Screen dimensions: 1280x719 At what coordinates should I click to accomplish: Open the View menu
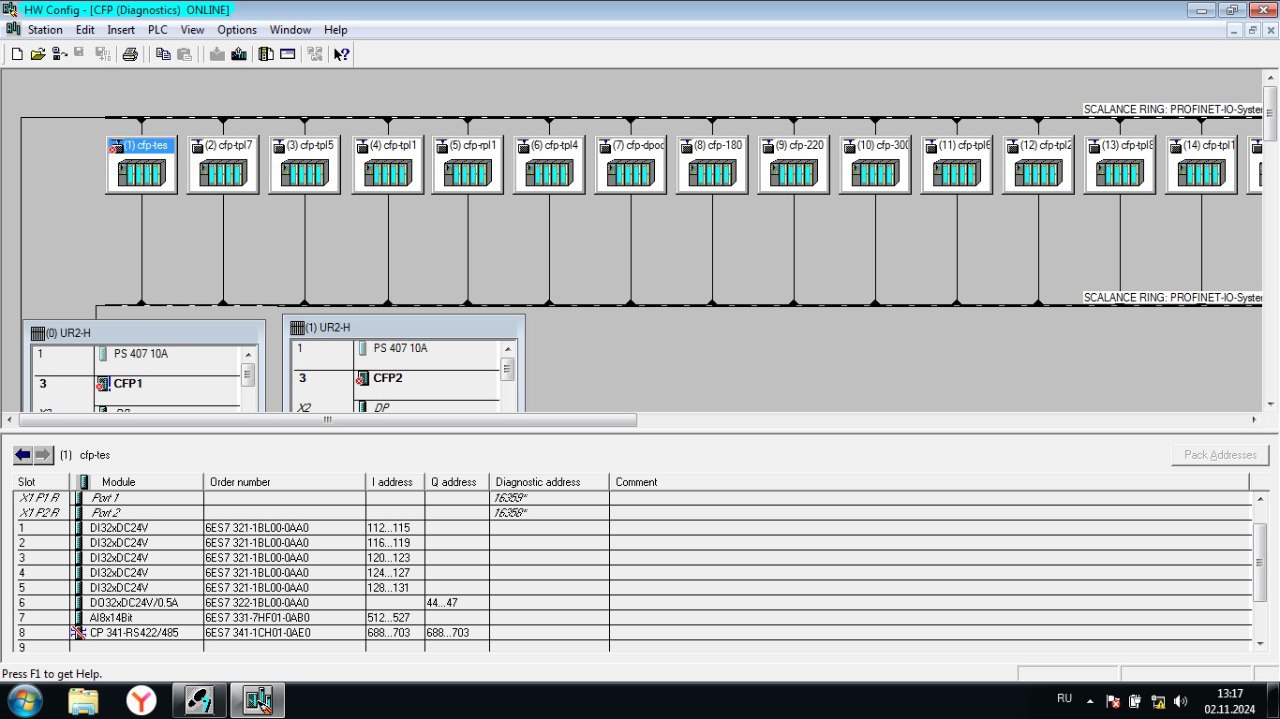click(x=192, y=30)
